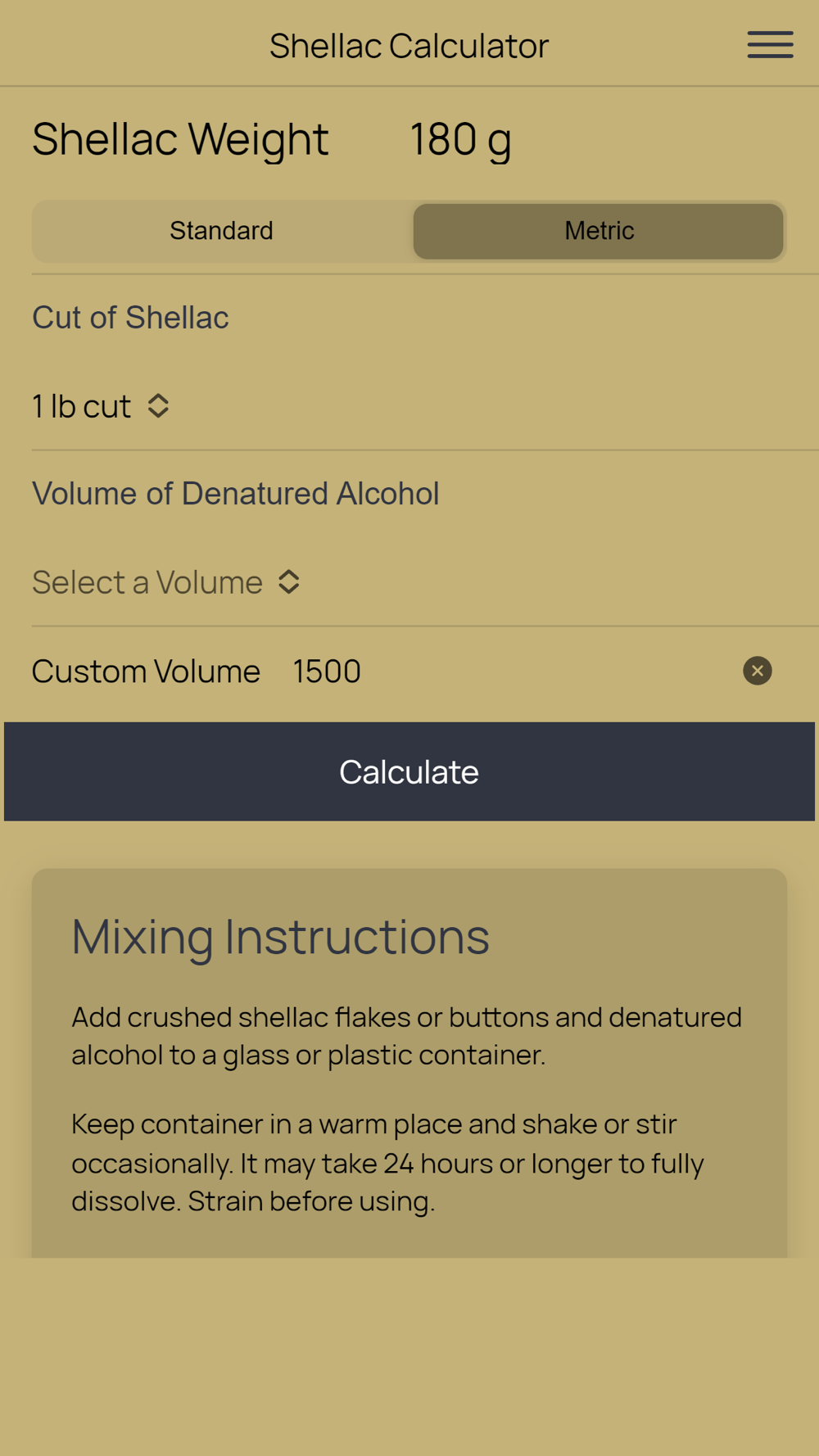Screen dimensions: 819x1456
Task: Click the 180 g weight result
Action: coord(460,139)
